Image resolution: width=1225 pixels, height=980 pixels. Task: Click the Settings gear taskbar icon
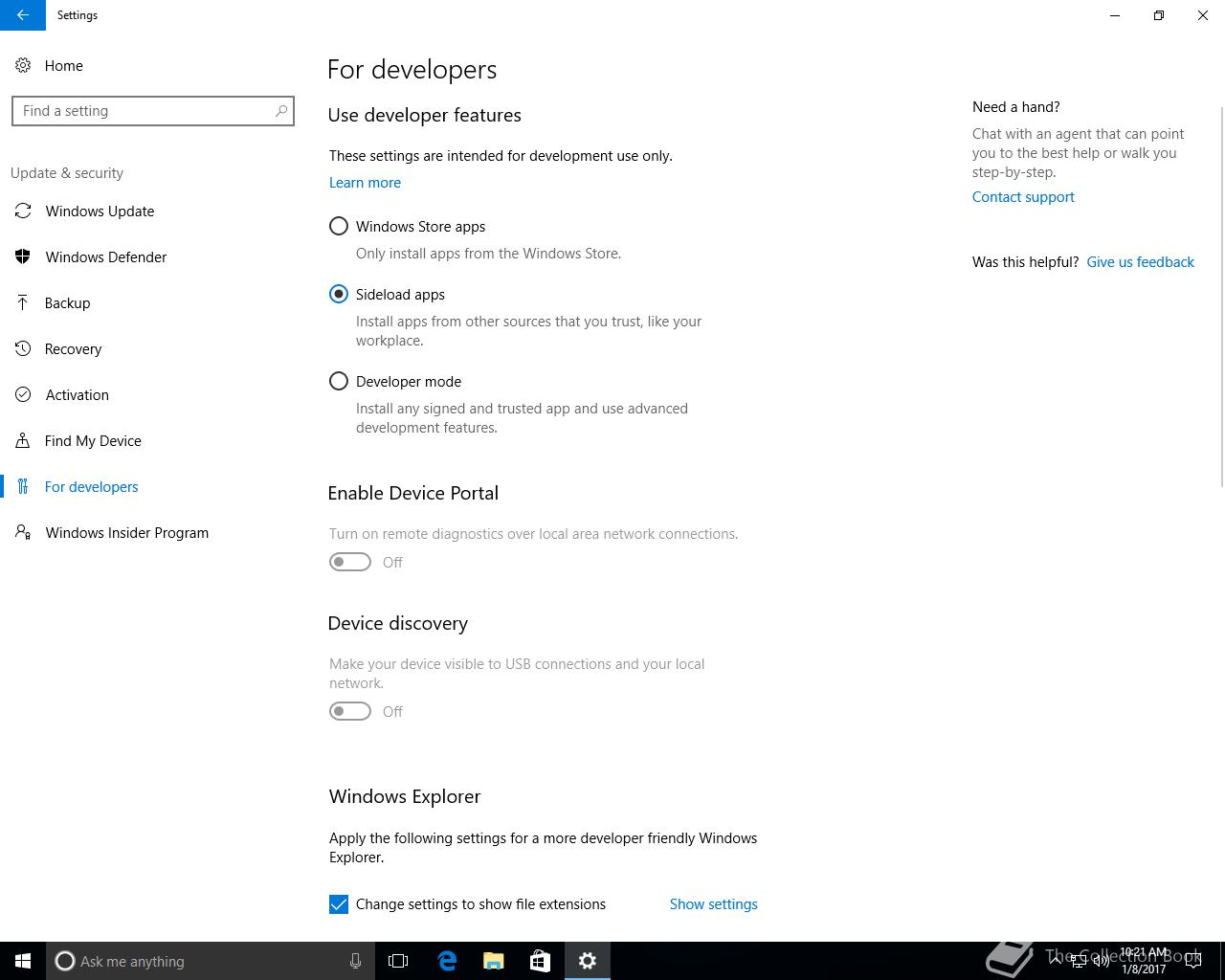coord(588,961)
